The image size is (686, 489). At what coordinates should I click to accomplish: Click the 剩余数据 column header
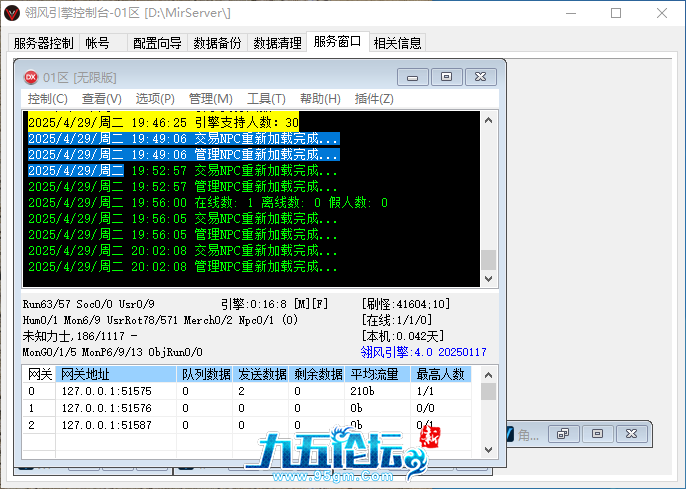point(317,374)
